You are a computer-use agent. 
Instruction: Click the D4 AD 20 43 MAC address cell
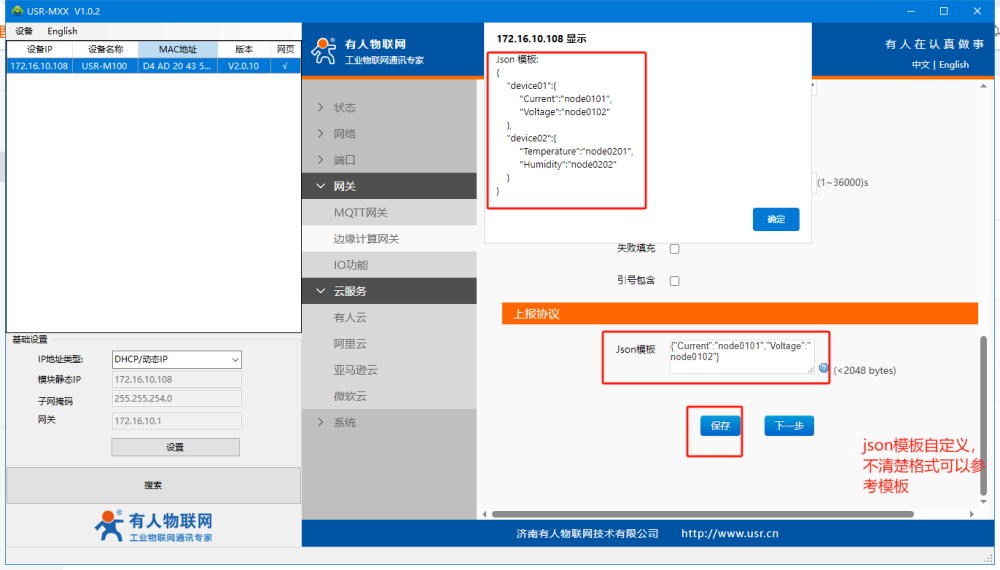coord(177,66)
